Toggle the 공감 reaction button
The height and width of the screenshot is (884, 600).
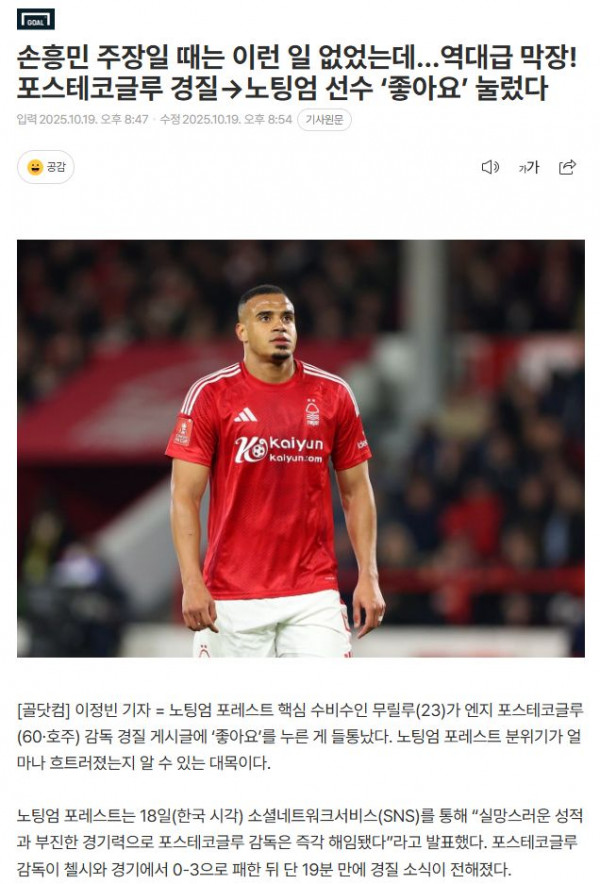click(x=46, y=167)
